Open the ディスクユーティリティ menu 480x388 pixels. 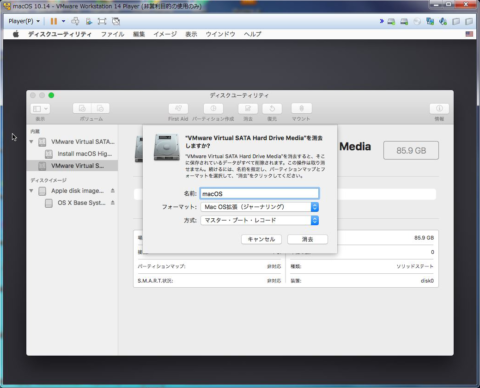(60, 34)
